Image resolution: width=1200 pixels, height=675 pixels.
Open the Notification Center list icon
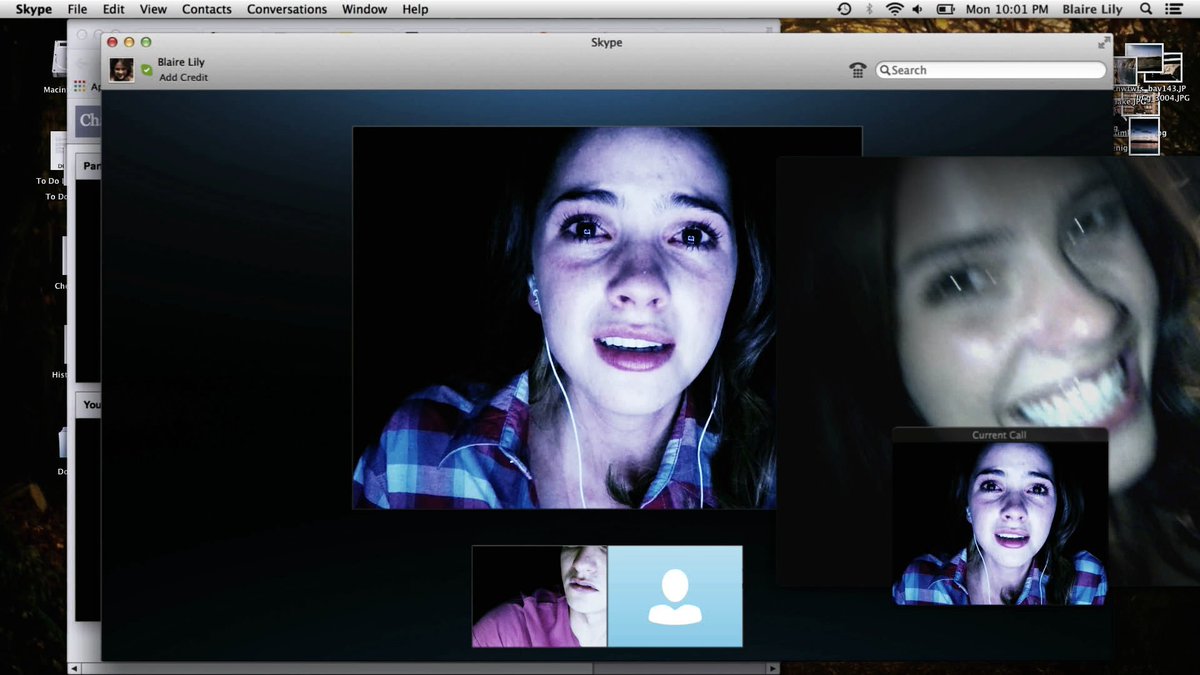click(1174, 9)
